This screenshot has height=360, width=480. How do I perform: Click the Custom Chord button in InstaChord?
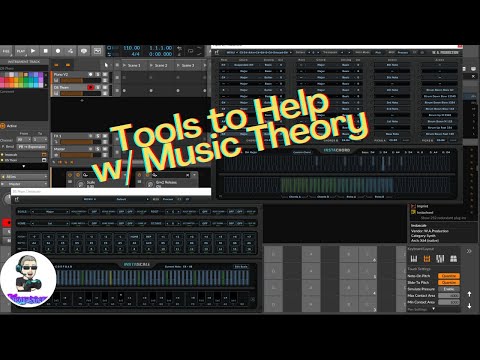pos(302,152)
